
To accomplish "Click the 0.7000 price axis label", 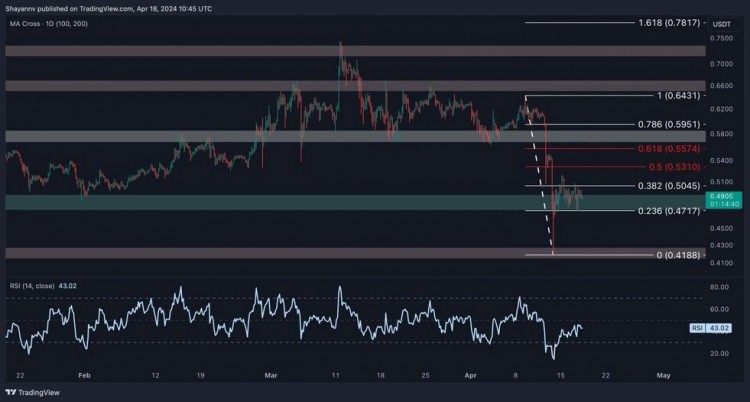I will tap(719, 64).
